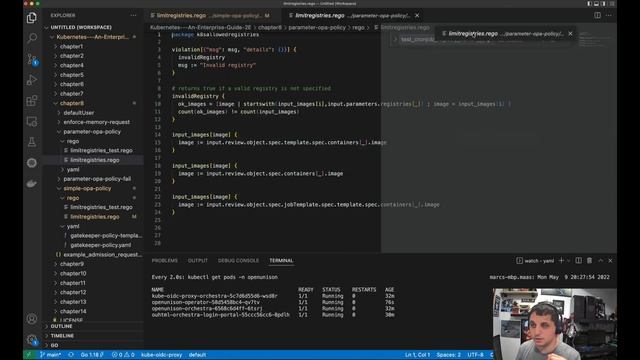This screenshot has height=360, width=640.
Task: Click the remote window indicator in status bar
Action: pos(29,355)
